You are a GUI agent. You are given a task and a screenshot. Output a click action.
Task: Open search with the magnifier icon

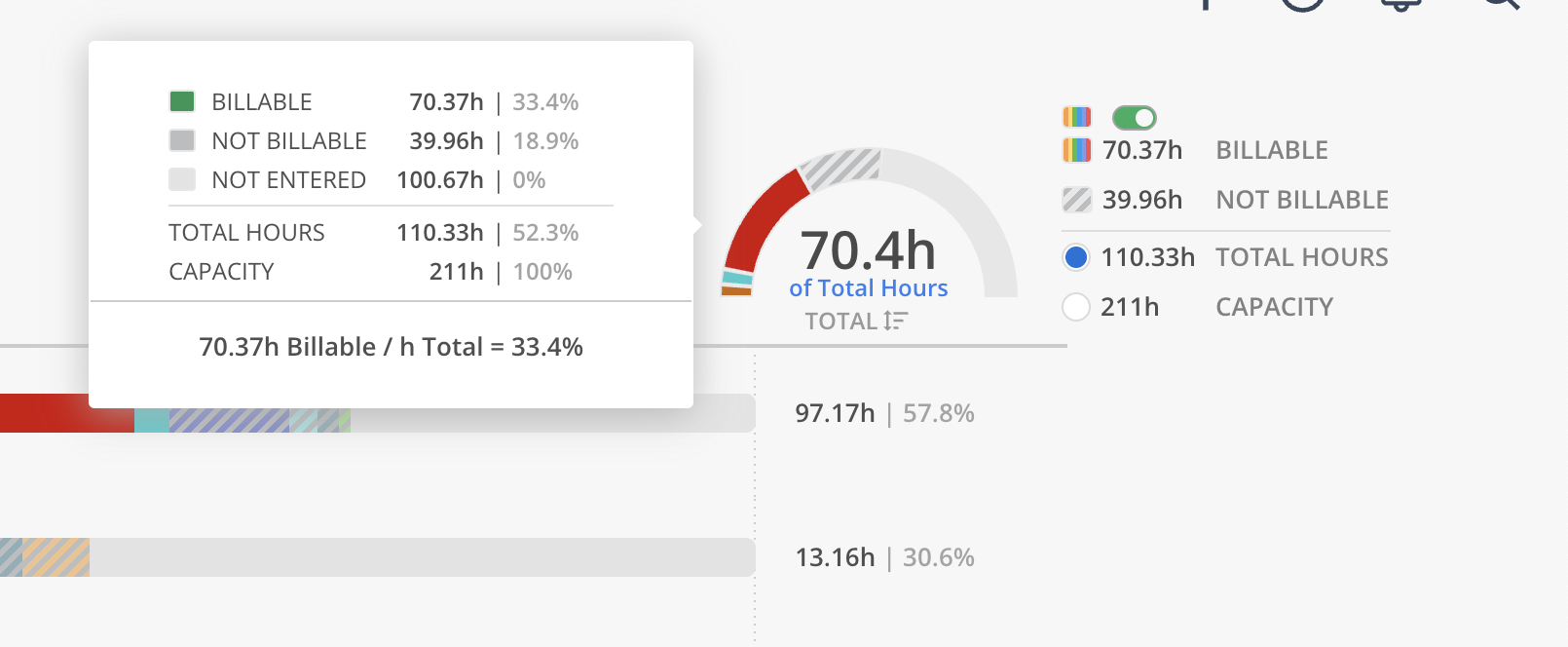click(1501, 3)
